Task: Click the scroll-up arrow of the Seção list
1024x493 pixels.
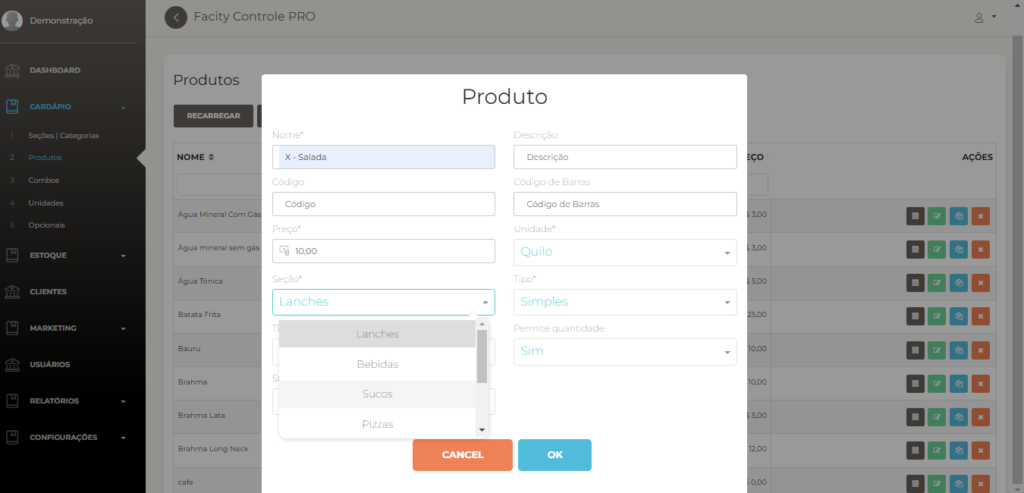Action: click(x=482, y=325)
